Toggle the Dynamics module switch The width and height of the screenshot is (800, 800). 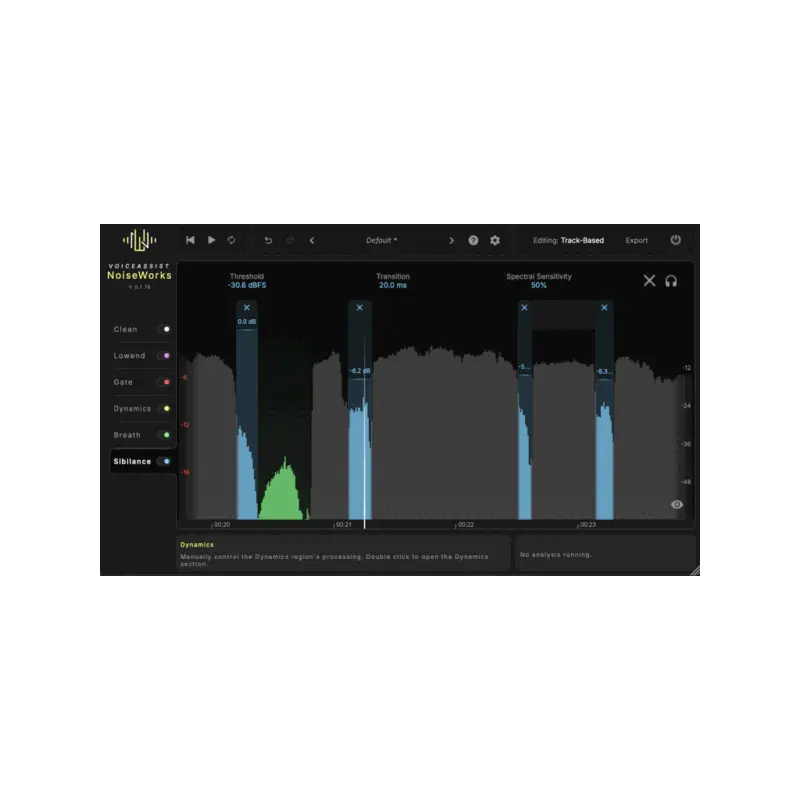[x=164, y=409]
